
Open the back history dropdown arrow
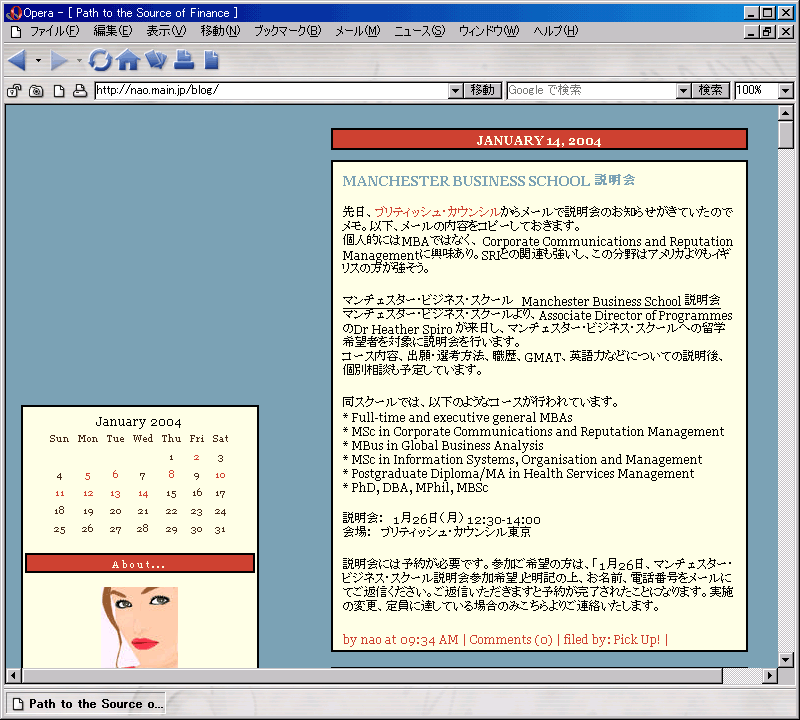pos(38,61)
